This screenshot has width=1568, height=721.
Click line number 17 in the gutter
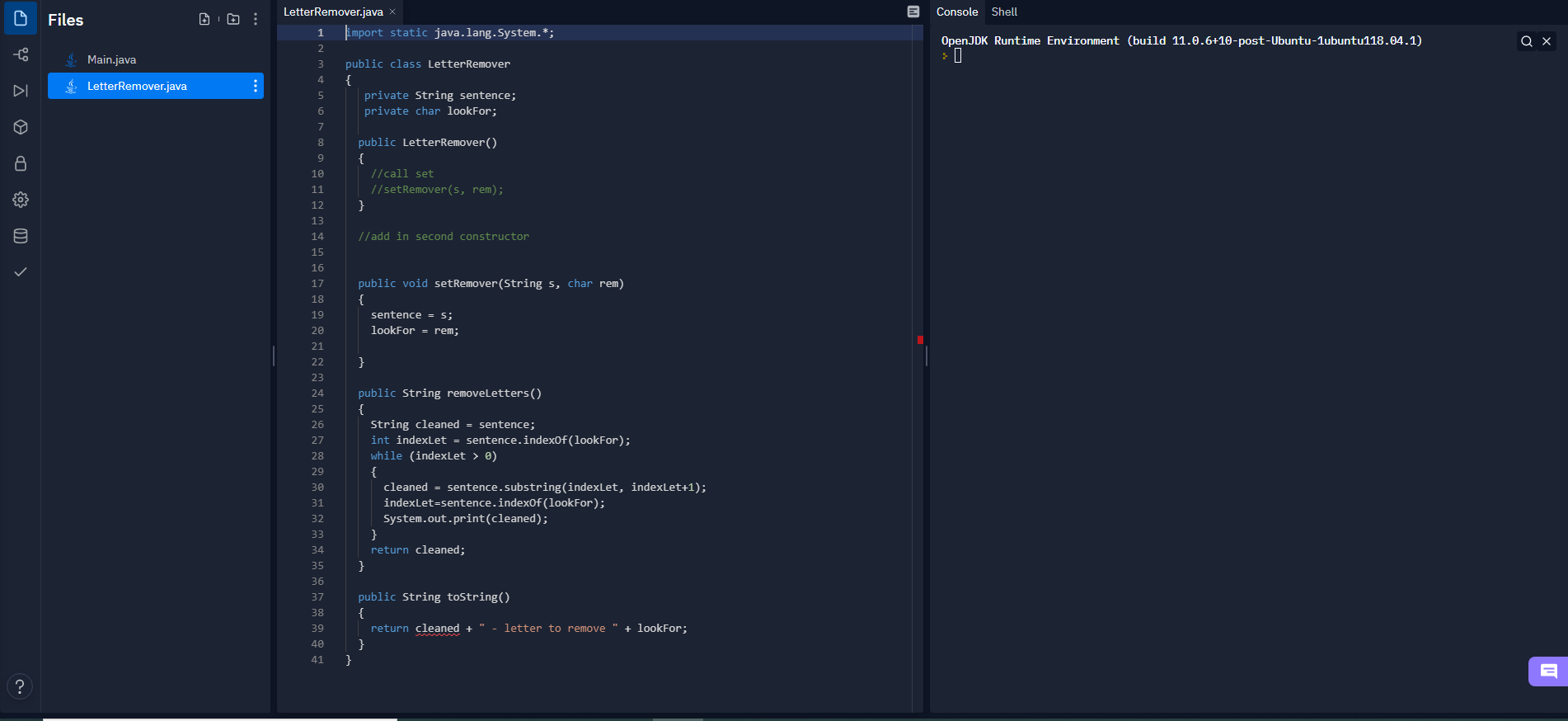[317, 283]
